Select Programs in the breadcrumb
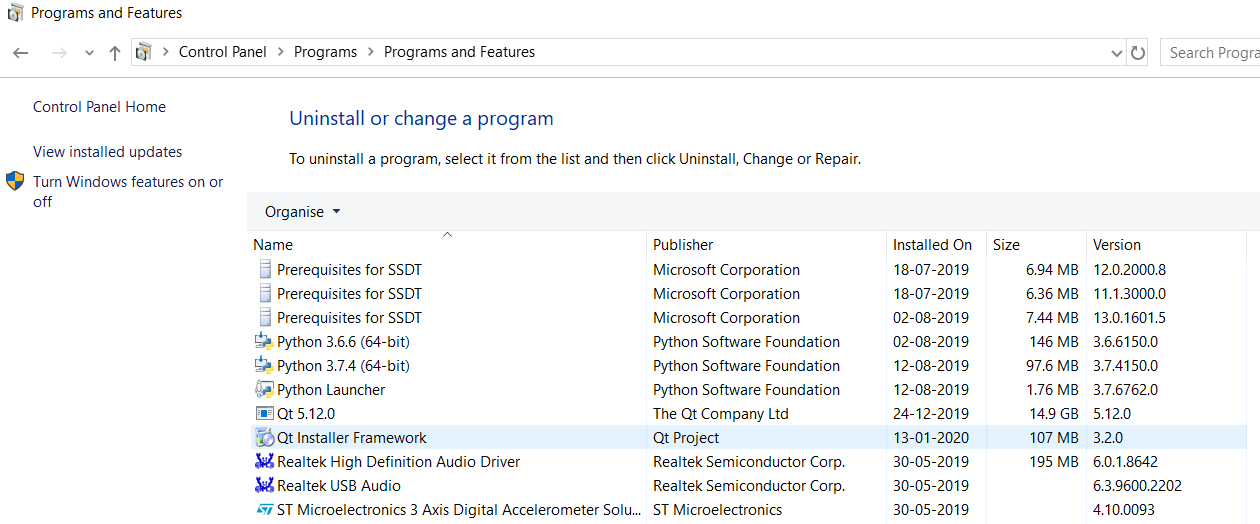The image size is (1260, 524). click(x=325, y=52)
